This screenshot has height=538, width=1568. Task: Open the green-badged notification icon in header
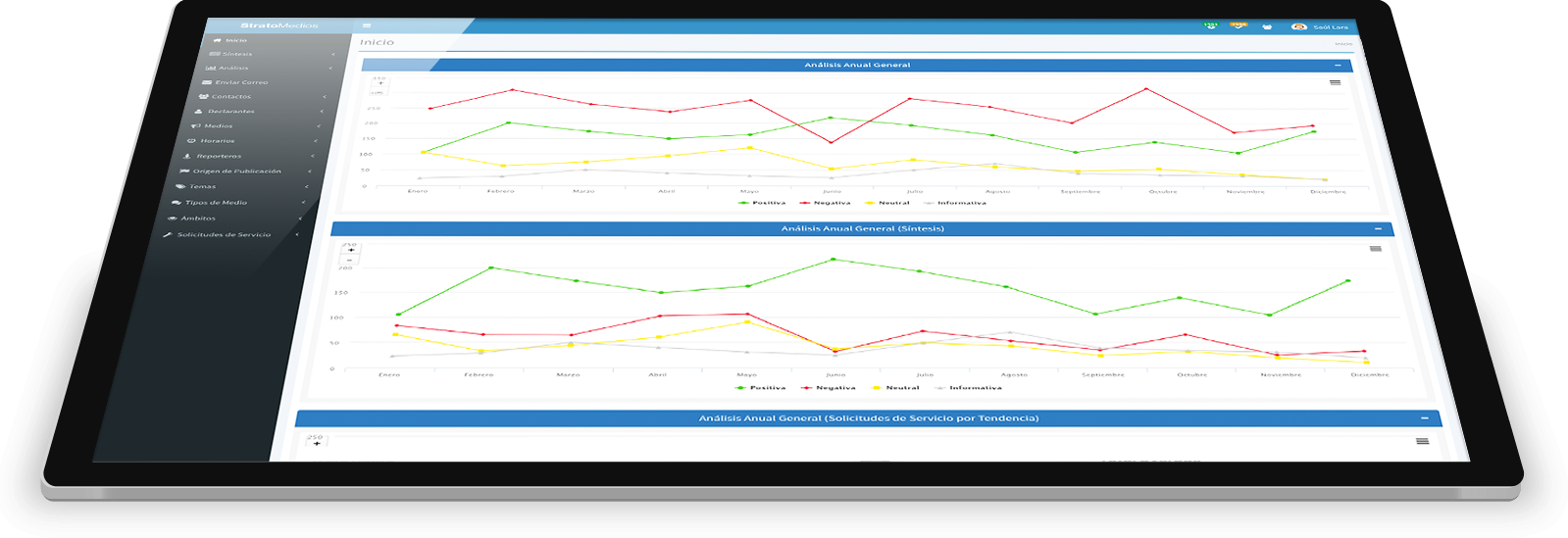(1210, 25)
